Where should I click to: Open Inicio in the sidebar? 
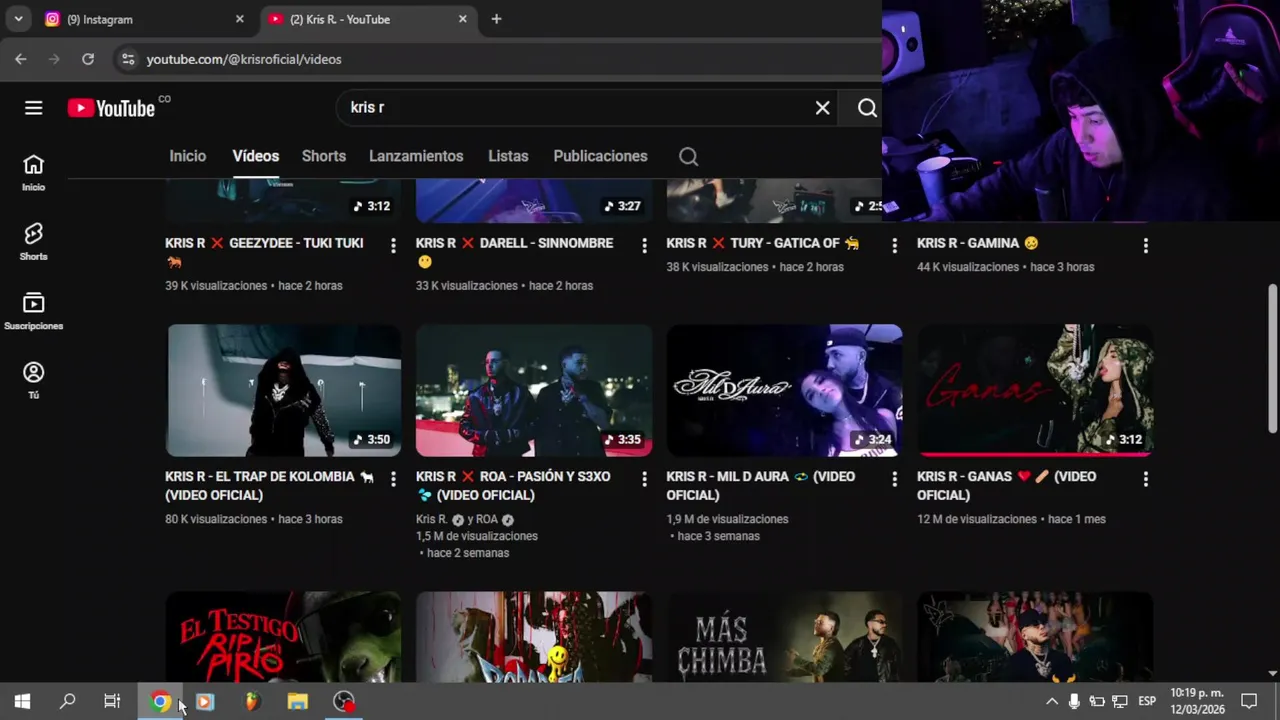(x=33, y=172)
